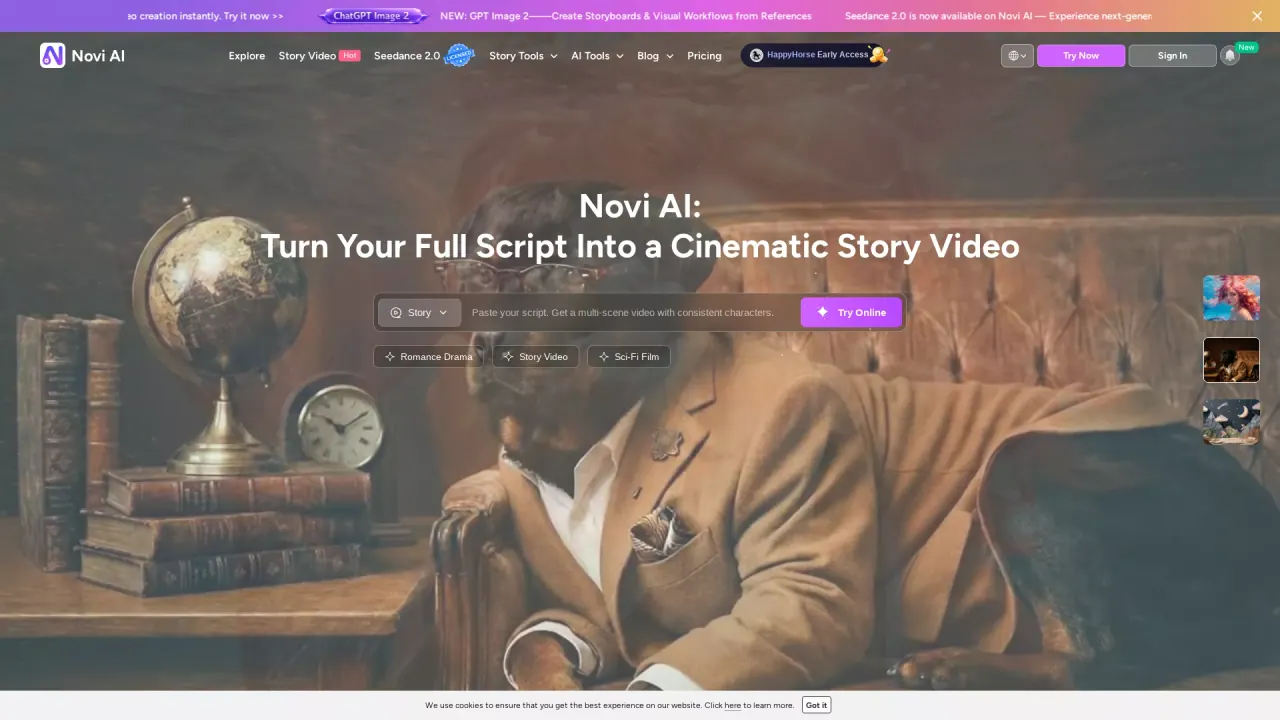This screenshot has width=1280, height=720.
Task: Click the Try Now button
Action: point(1081,56)
